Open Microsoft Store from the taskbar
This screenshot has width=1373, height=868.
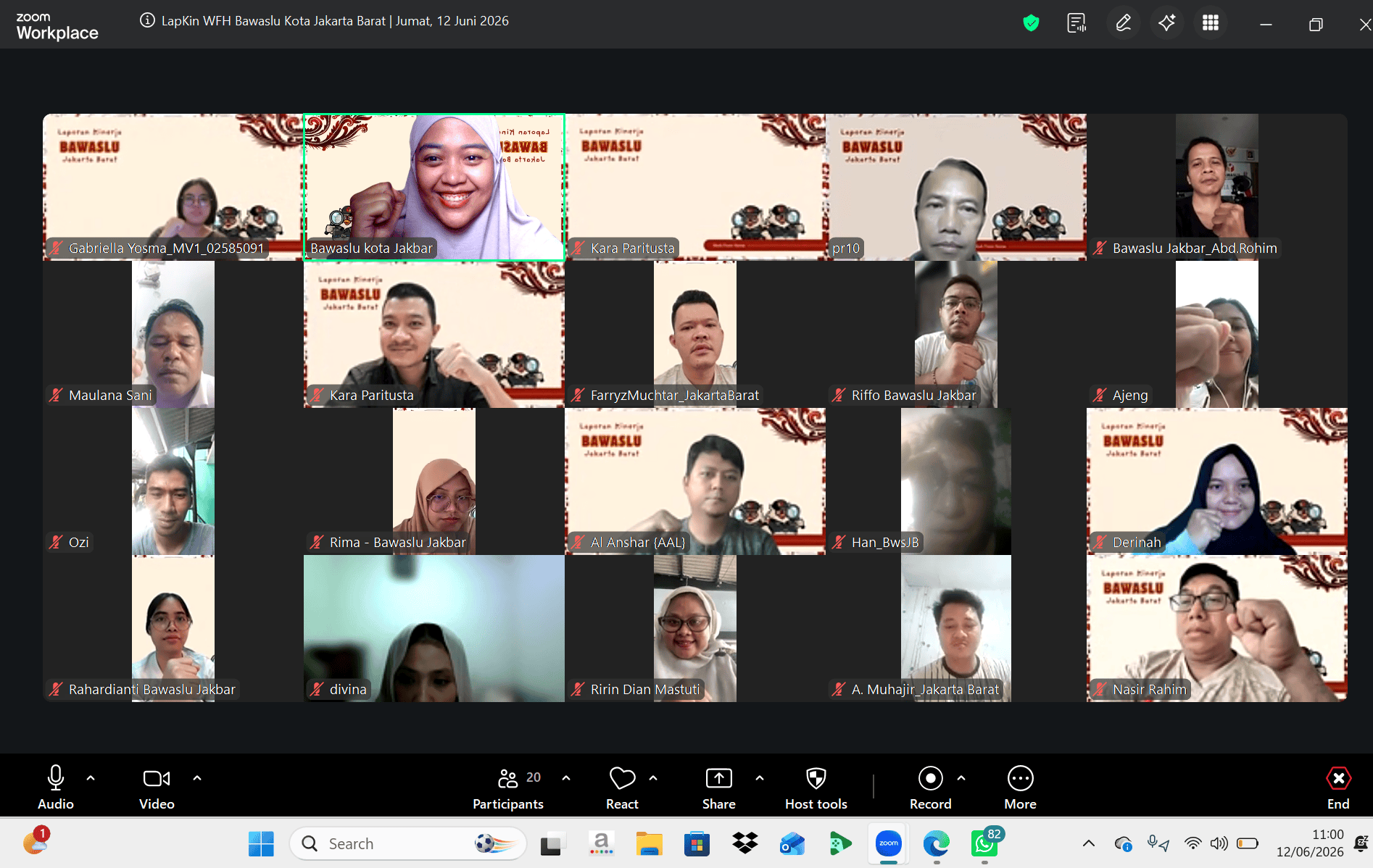tap(697, 844)
